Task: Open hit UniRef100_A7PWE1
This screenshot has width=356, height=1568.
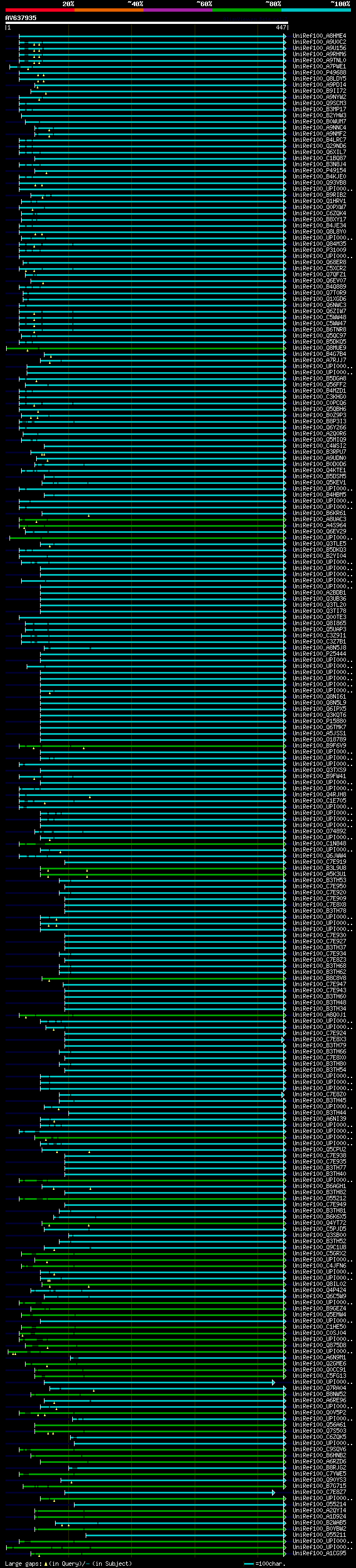Action: pos(319,66)
